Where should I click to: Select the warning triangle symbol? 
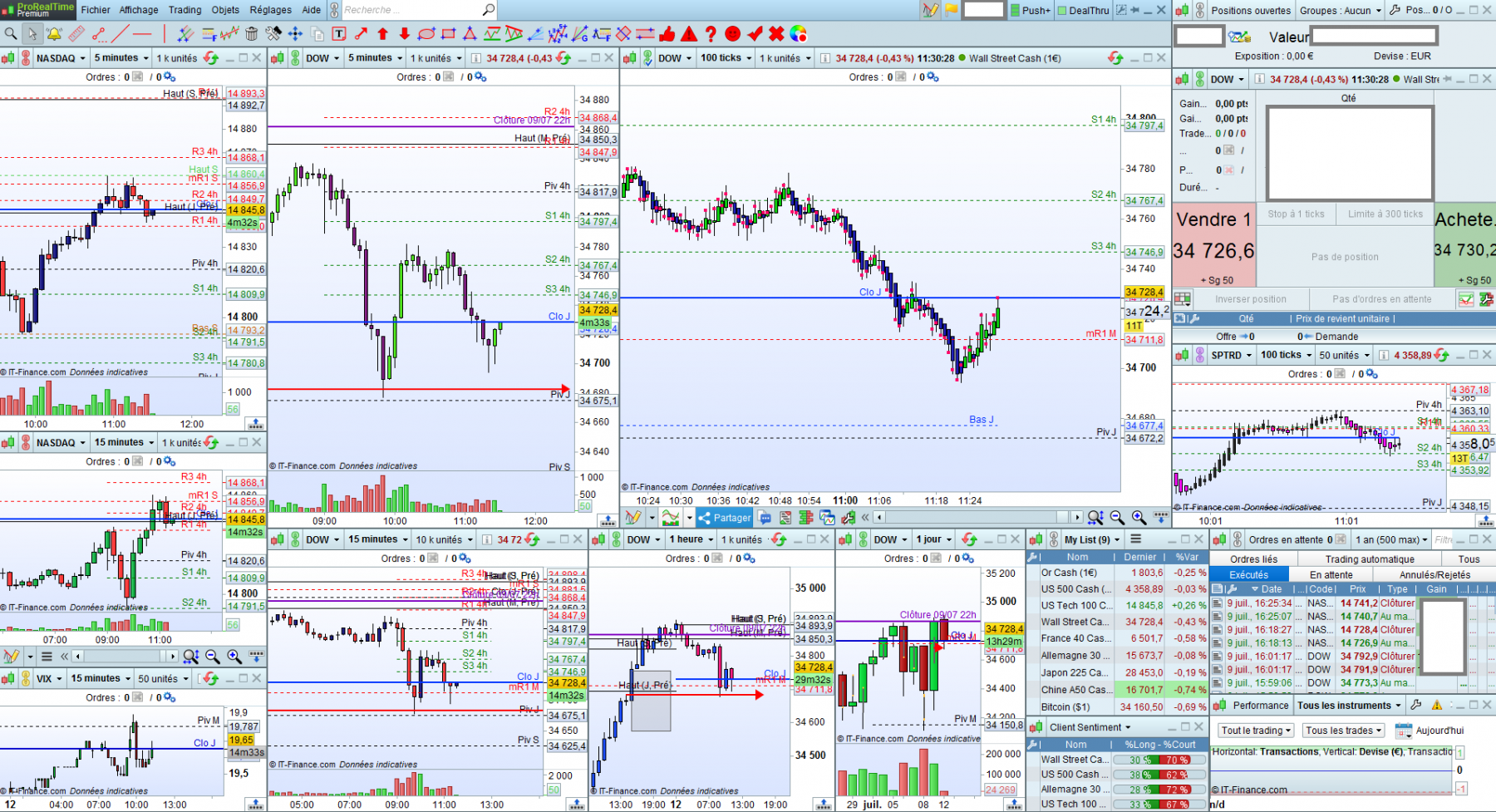689,34
